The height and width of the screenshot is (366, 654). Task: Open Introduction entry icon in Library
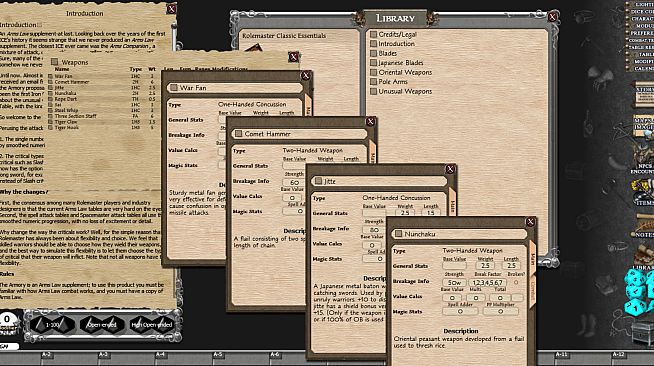click(374, 43)
